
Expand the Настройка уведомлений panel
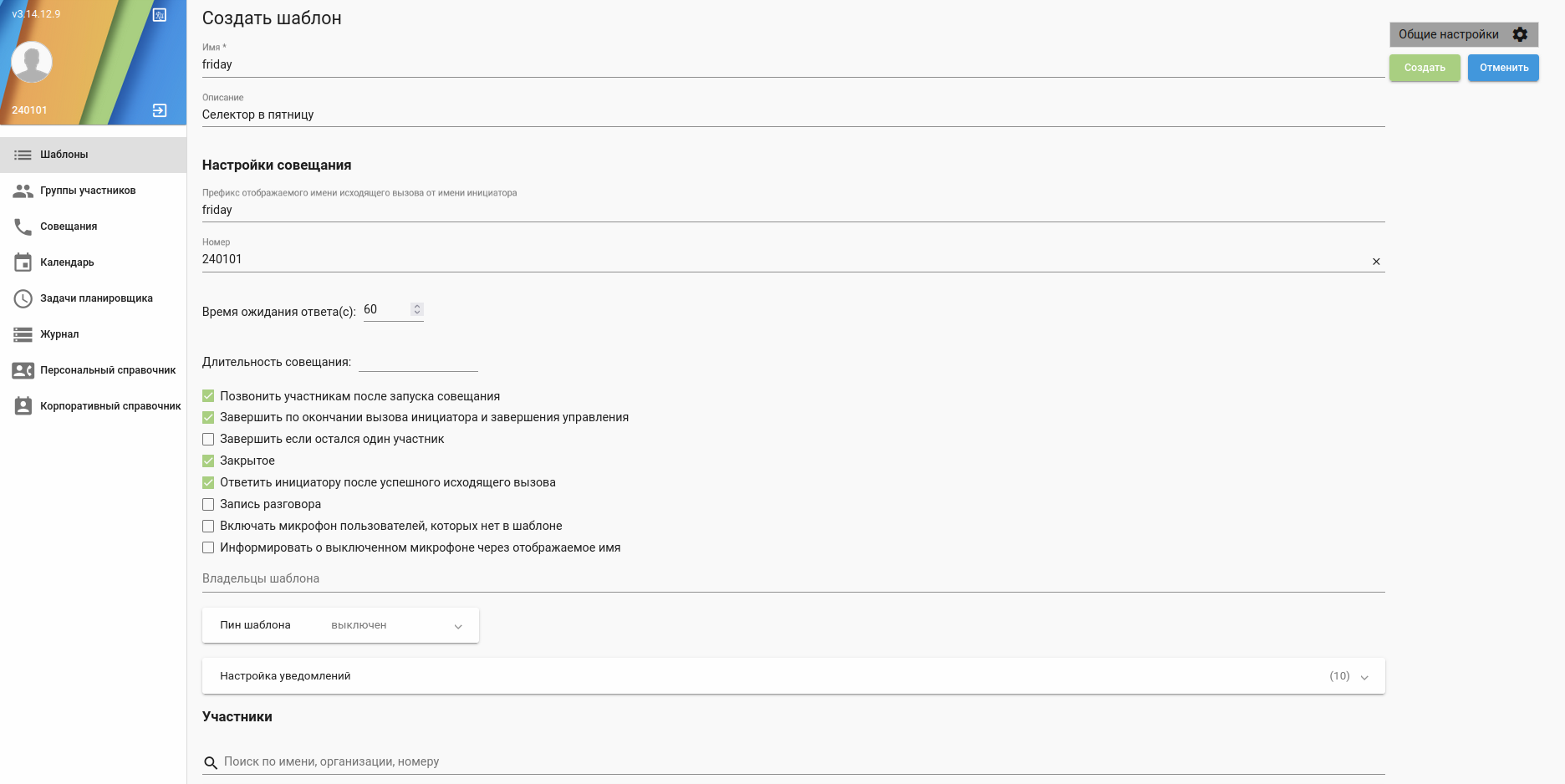click(x=1364, y=677)
